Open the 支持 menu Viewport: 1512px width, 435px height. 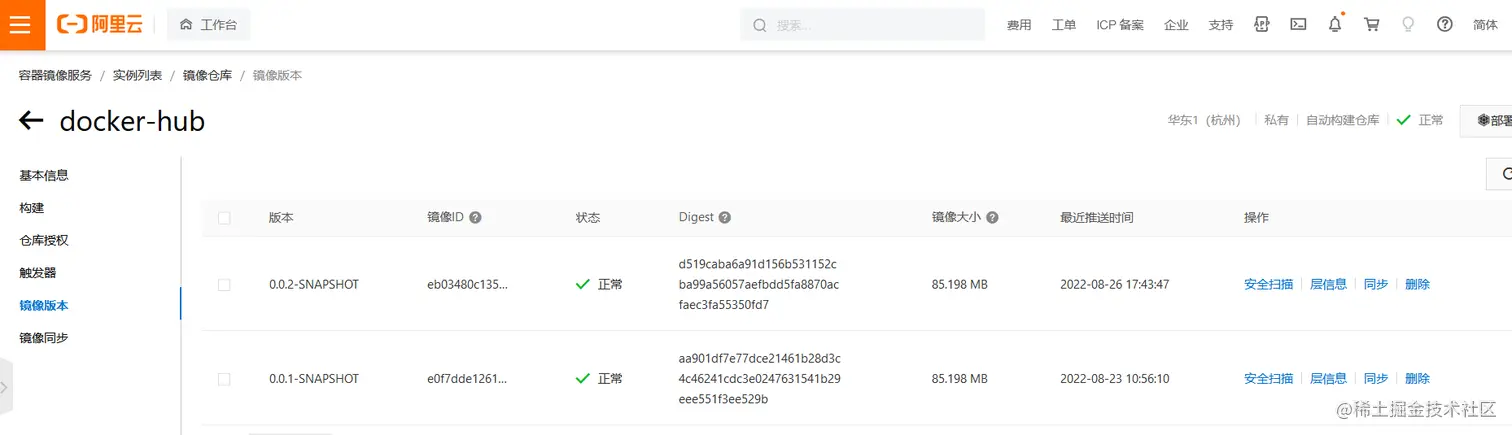pos(1221,25)
